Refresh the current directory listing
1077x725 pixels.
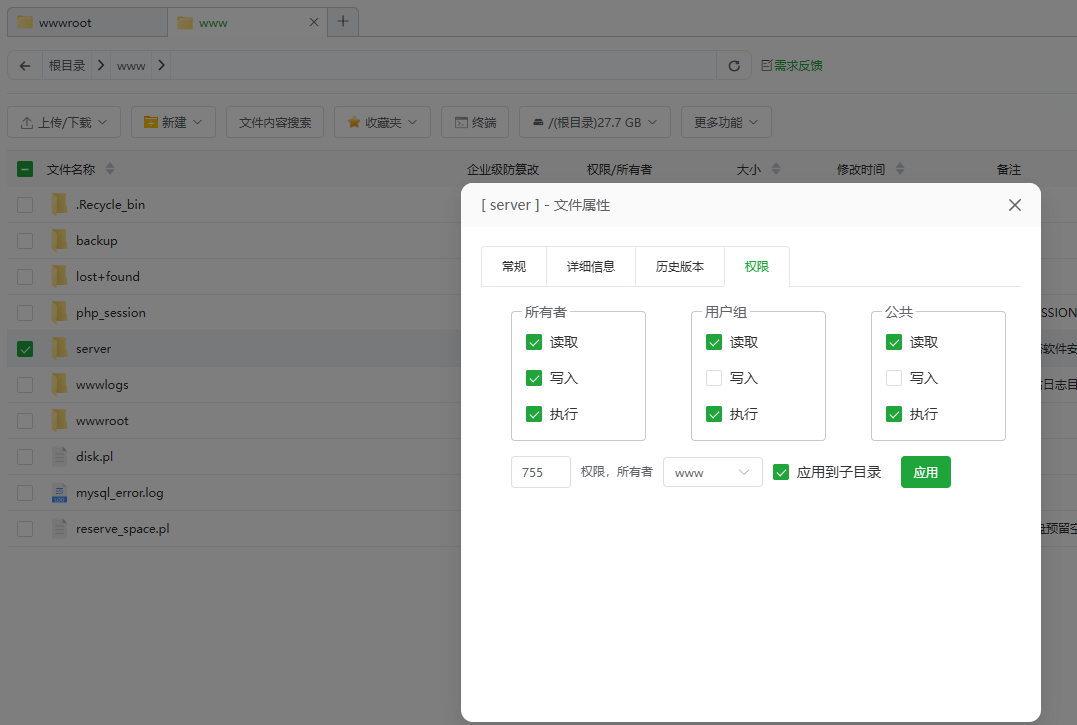(734, 66)
